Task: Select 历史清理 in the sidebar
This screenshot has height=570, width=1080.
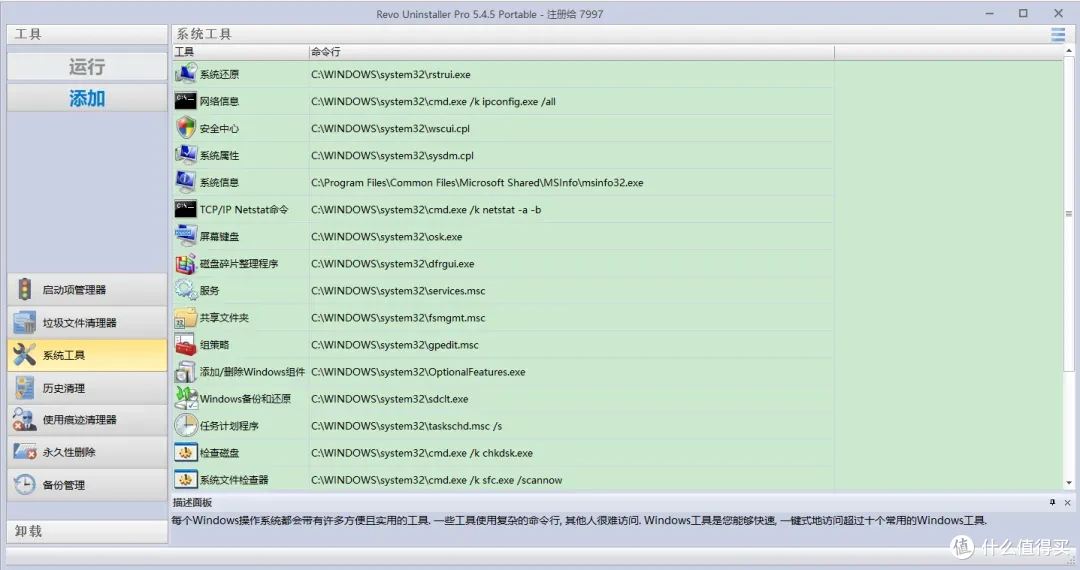Action: 87,388
